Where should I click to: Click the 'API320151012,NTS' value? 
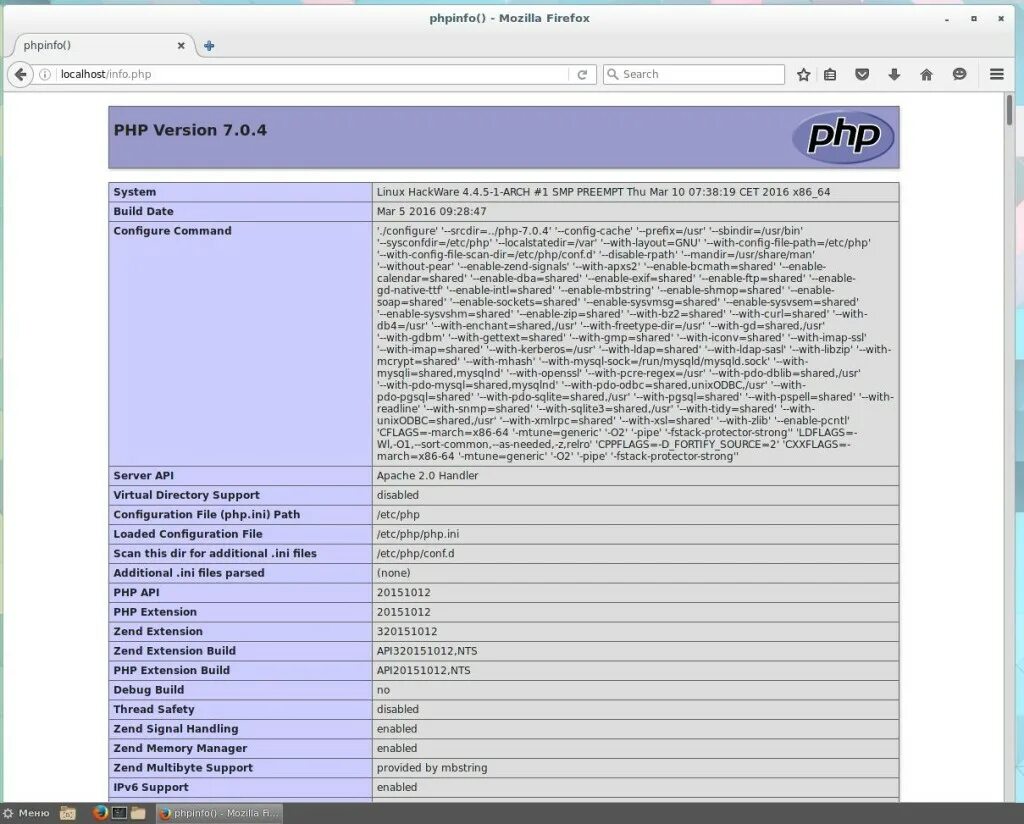point(426,651)
